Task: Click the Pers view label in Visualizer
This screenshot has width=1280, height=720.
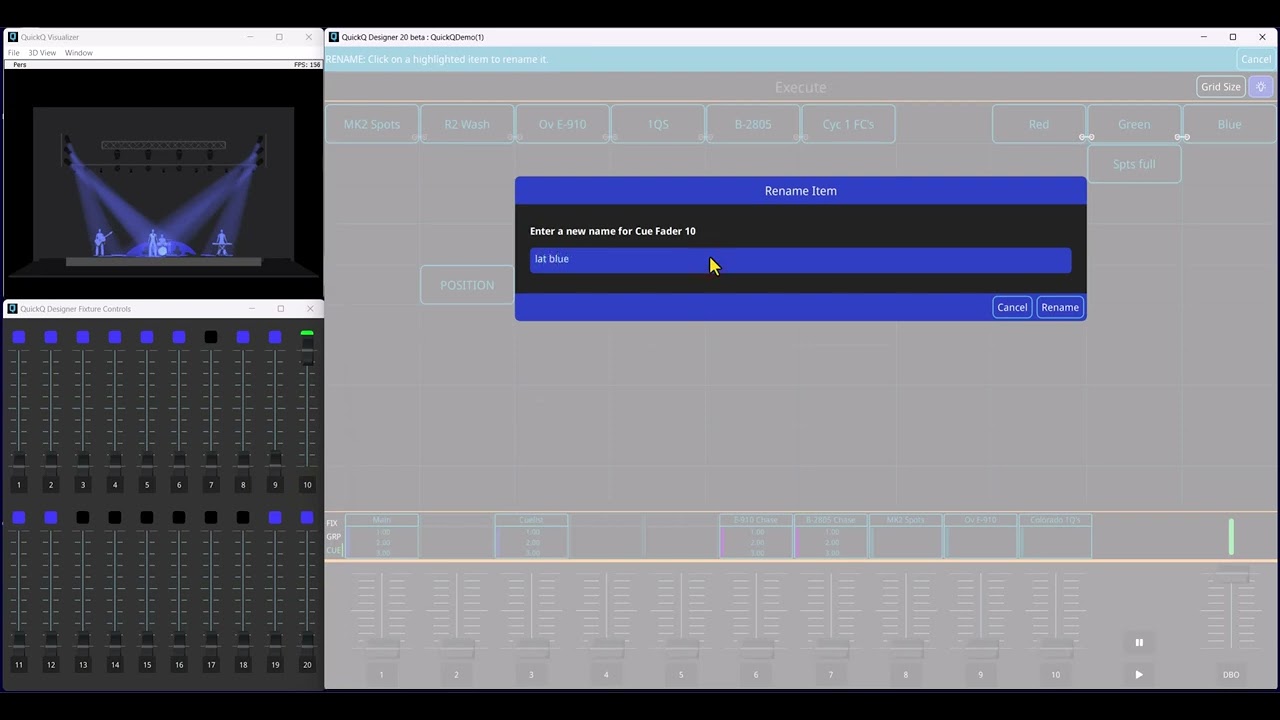Action: click(x=20, y=65)
